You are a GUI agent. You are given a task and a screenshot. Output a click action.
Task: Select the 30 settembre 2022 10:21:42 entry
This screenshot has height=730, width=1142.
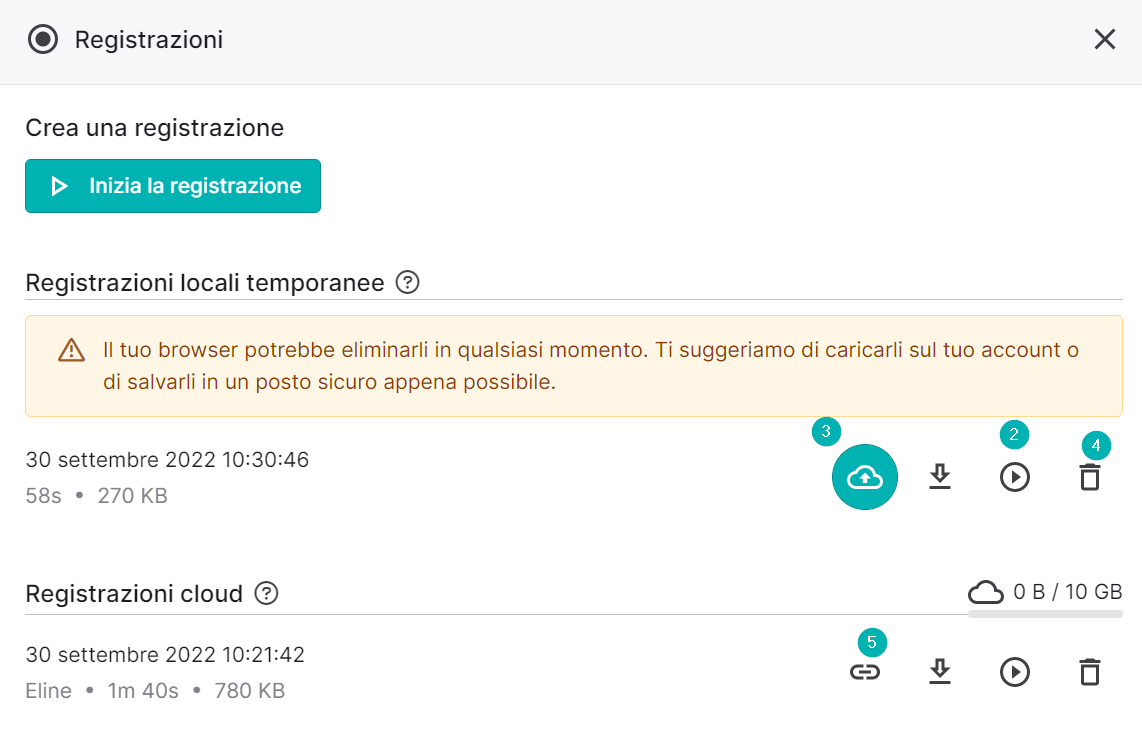(x=165, y=654)
